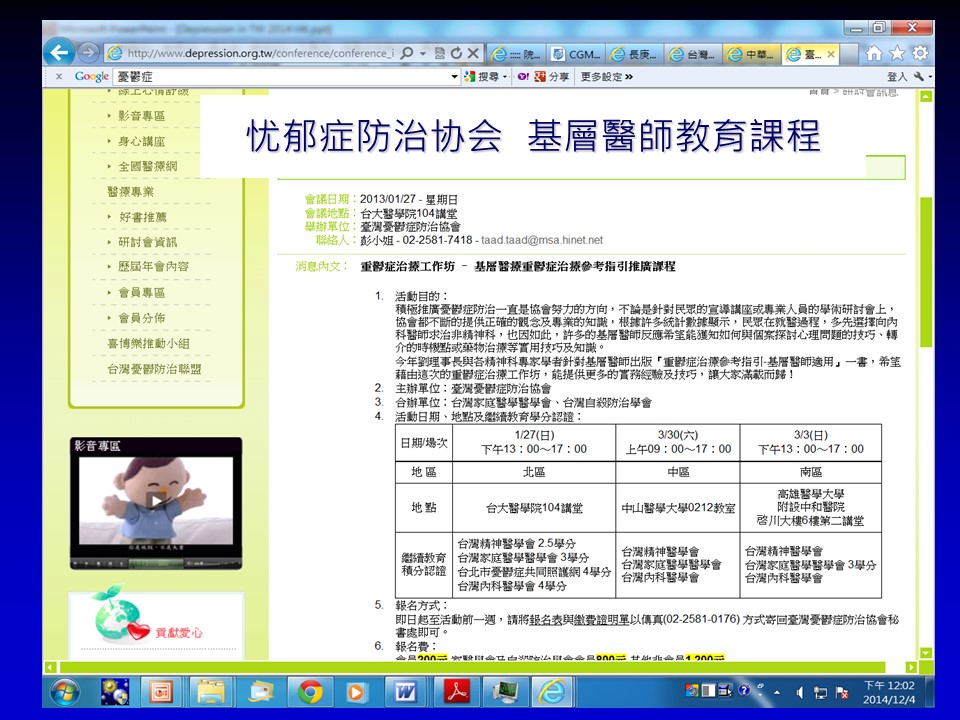960x720 pixels.
Task: Open 好書推薦 sidebar link
Action: click(x=142, y=217)
